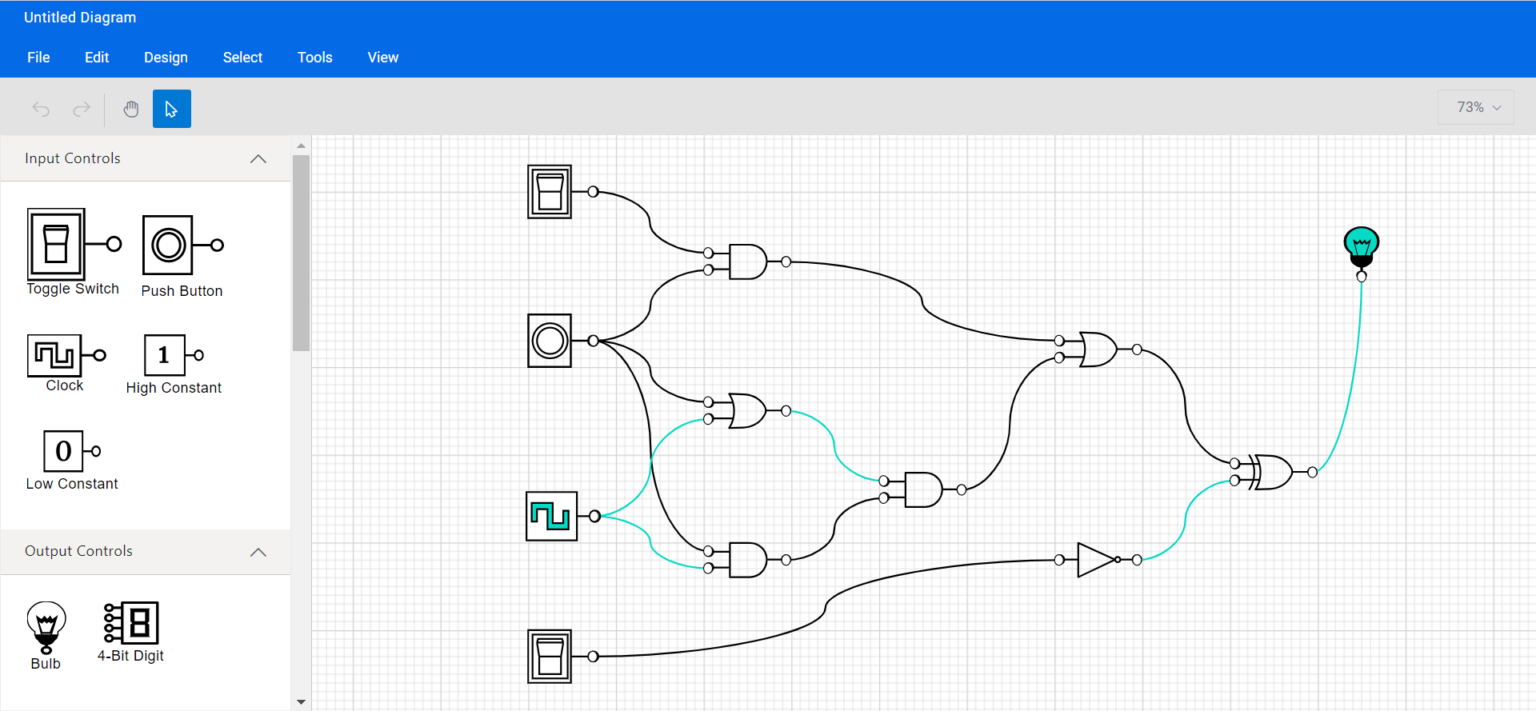Flip the bottom toggle switch on the canvas
Image resolution: width=1536 pixels, height=711 pixels.
pos(549,655)
